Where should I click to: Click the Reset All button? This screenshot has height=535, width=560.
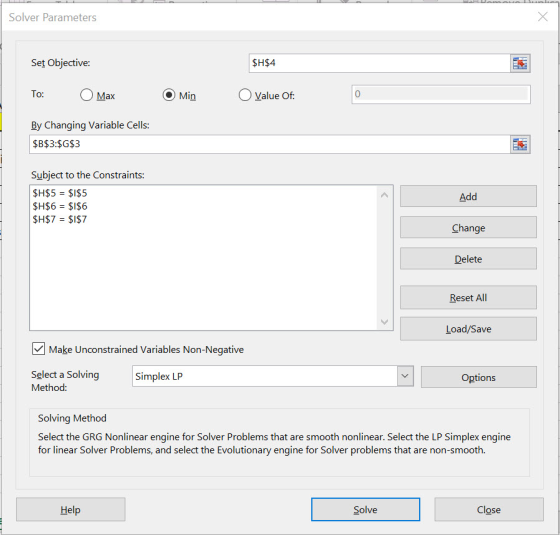click(x=468, y=297)
